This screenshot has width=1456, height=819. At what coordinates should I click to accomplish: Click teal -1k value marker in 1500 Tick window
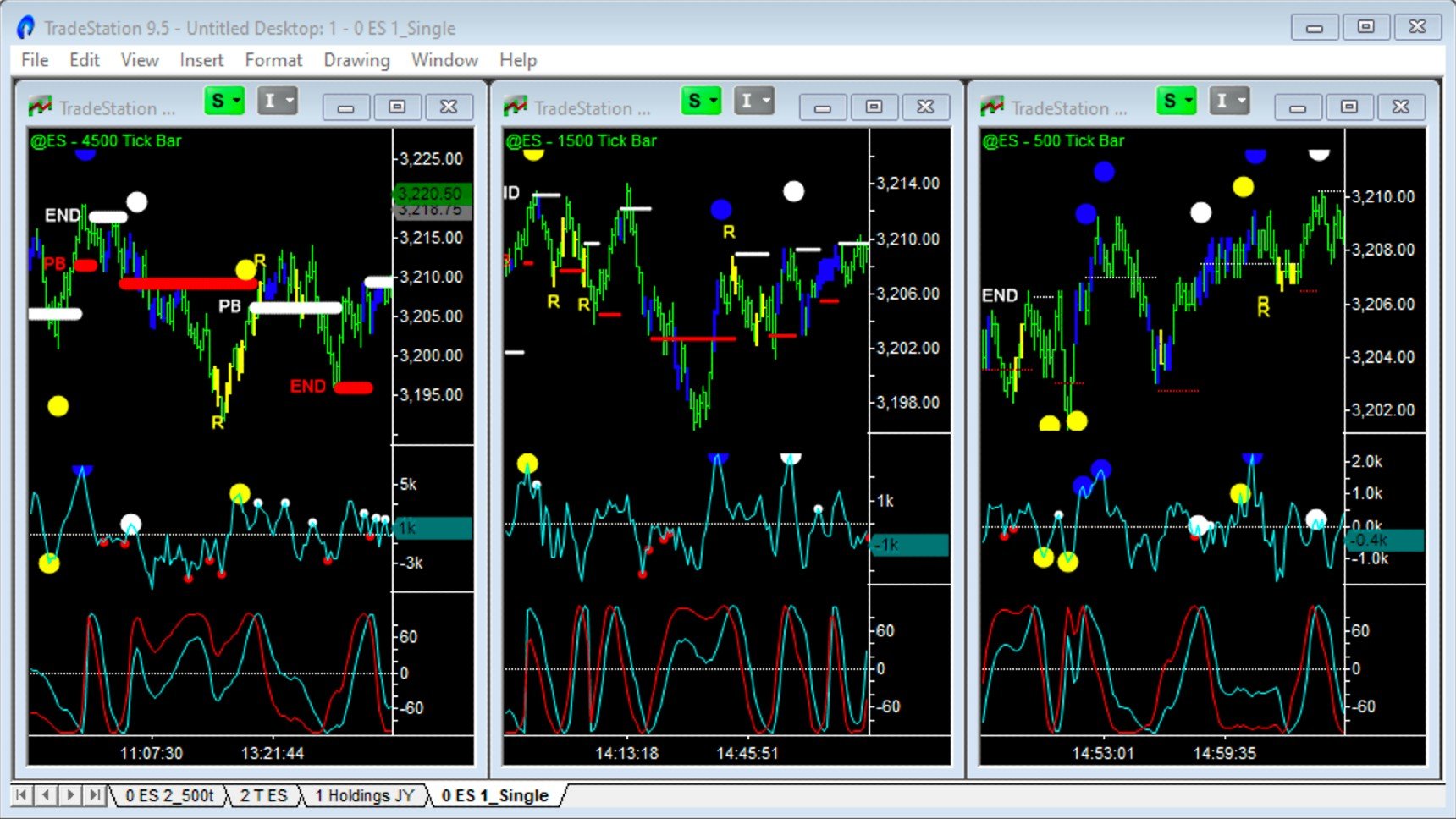pyautogui.click(x=909, y=545)
